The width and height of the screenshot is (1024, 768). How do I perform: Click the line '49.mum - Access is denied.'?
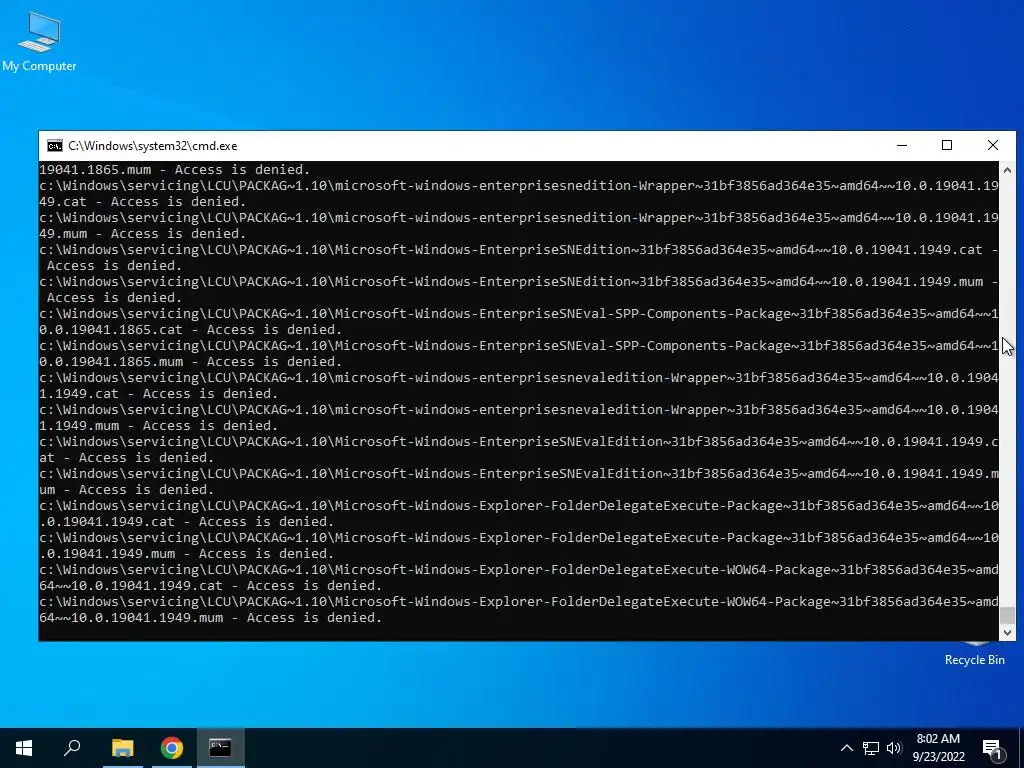[x=142, y=234]
